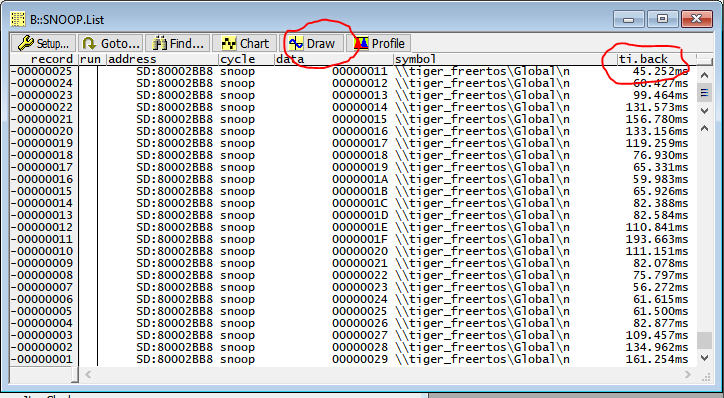Viewport: 724px width, 398px height.
Task: Click time value 45.252ms
Action: (660, 71)
